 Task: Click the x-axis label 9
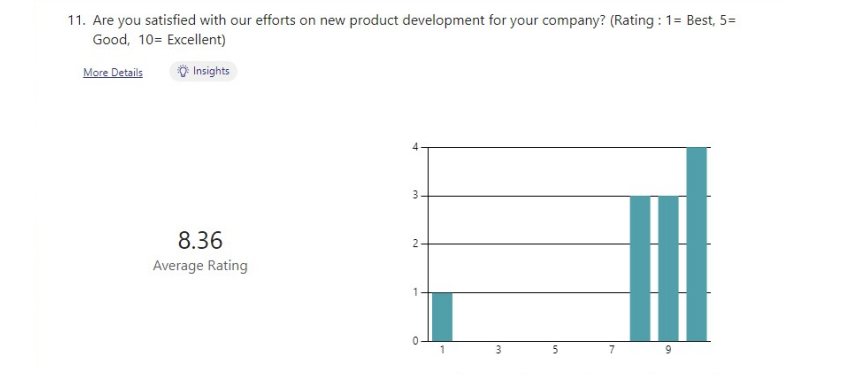[x=668, y=350]
